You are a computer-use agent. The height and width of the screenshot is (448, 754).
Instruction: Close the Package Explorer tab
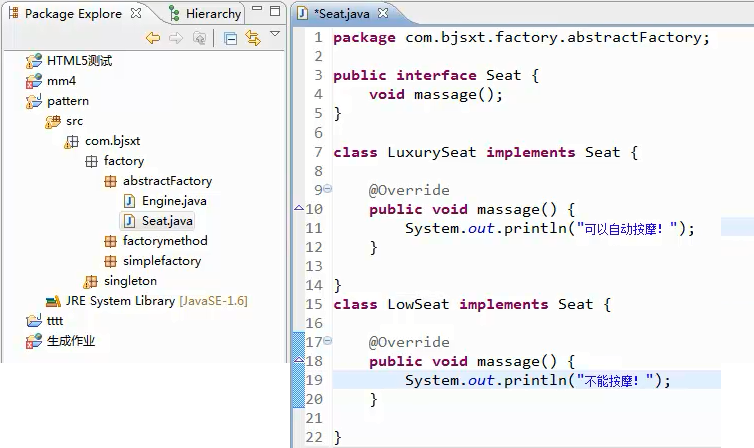[136, 13]
